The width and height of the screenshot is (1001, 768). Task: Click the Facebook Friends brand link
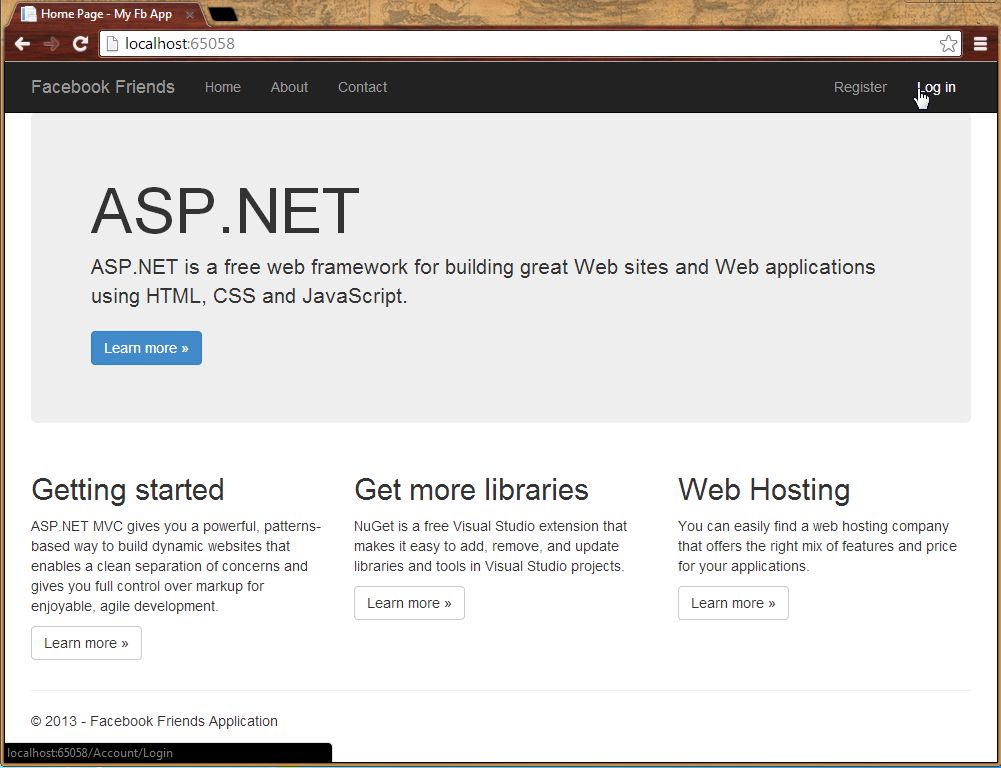pyautogui.click(x=102, y=87)
